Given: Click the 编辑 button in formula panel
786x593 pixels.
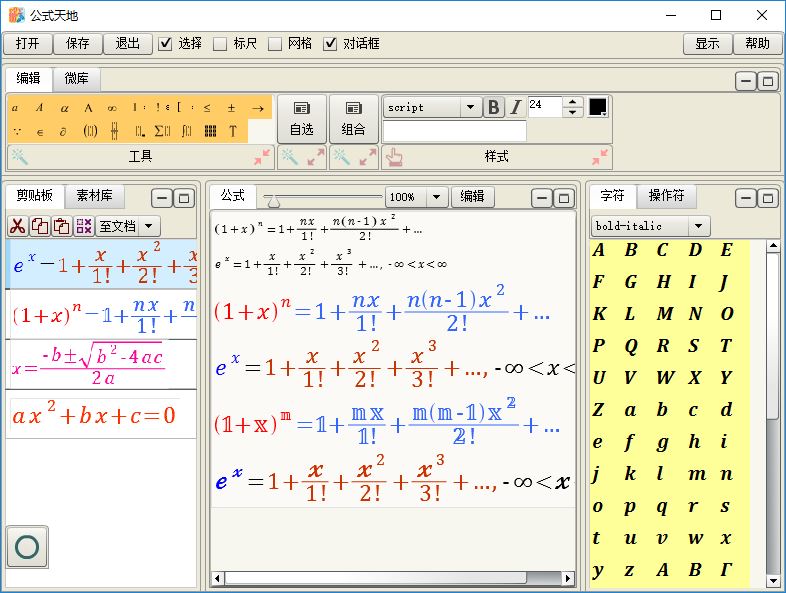Looking at the screenshot, I should pos(472,196).
